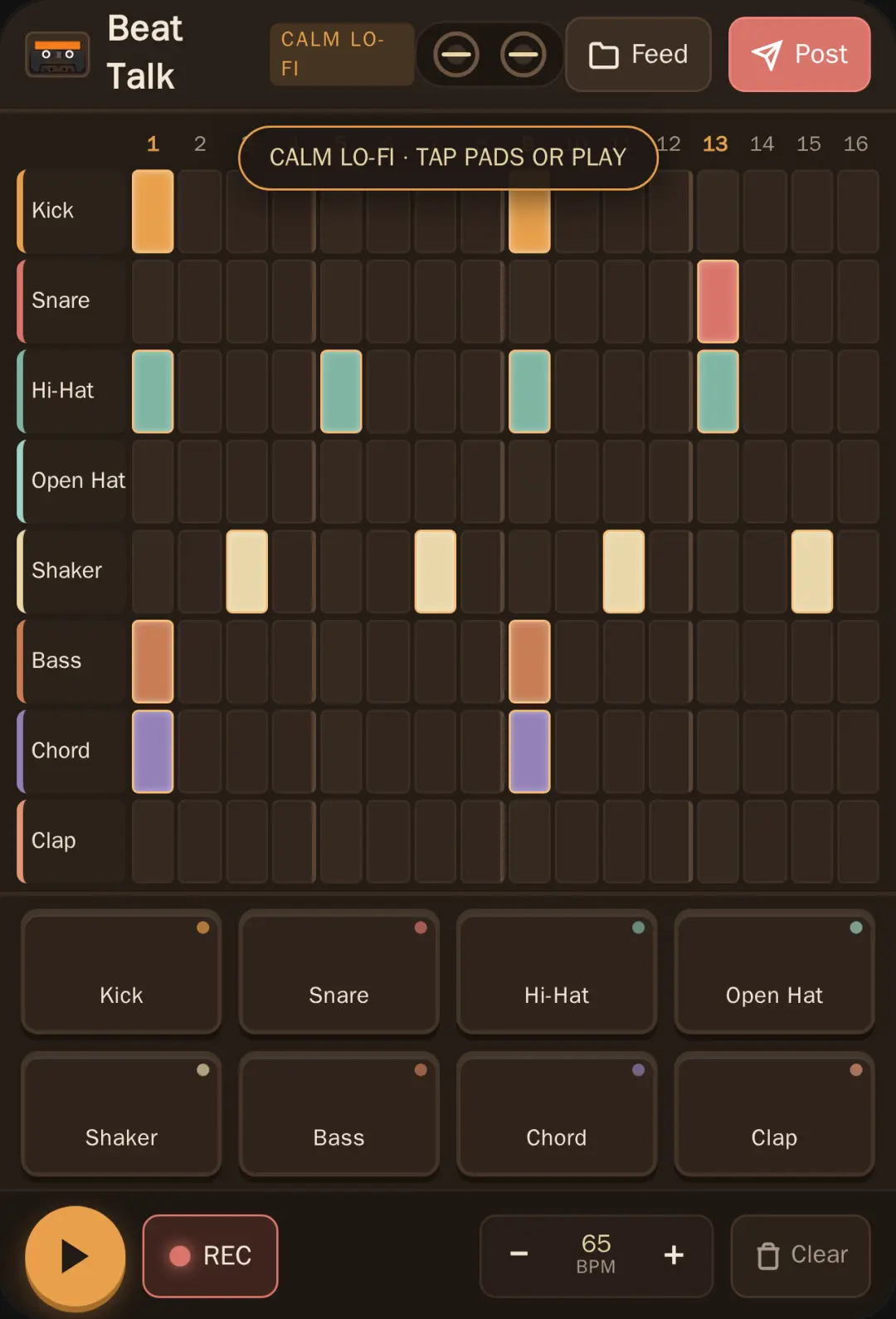Screen dimensions: 896x1319
Task: Enable Open Hat step 16
Action: tap(859, 481)
